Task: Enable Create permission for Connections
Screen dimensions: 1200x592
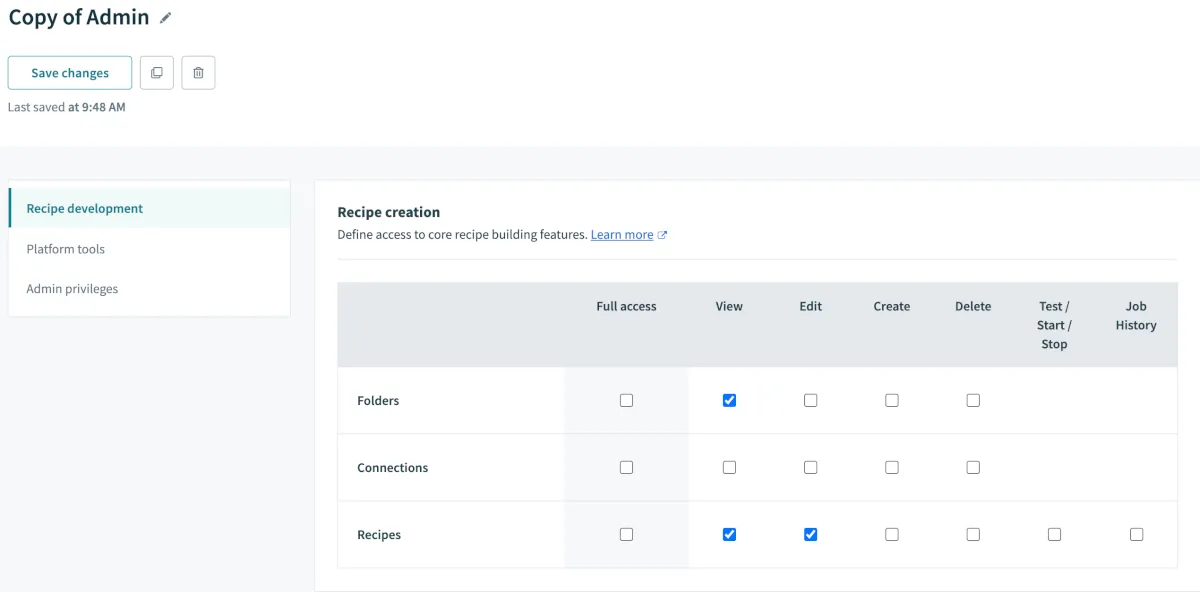Action: [891, 467]
